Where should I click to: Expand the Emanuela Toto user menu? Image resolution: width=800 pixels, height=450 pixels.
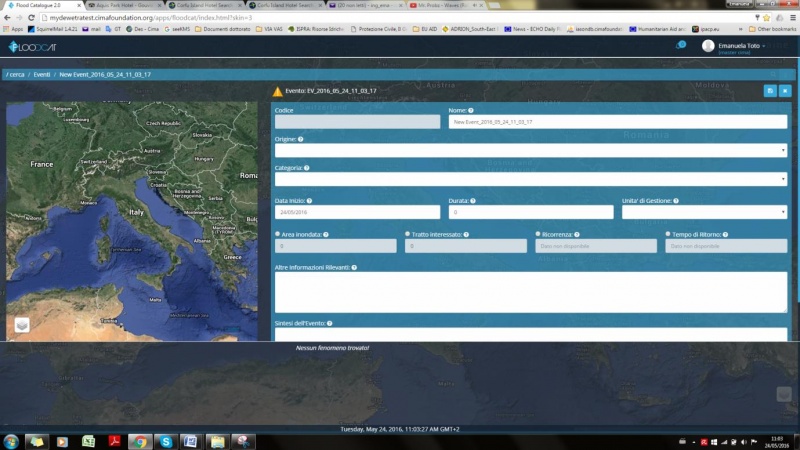(x=741, y=46)
